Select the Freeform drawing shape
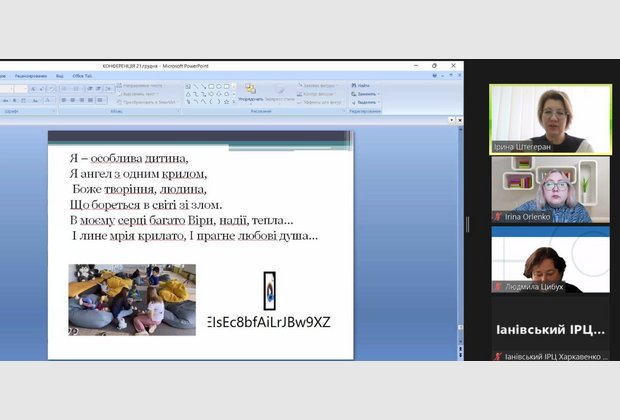The width and height of the screenshot is (620, 420). coord(188,102)
